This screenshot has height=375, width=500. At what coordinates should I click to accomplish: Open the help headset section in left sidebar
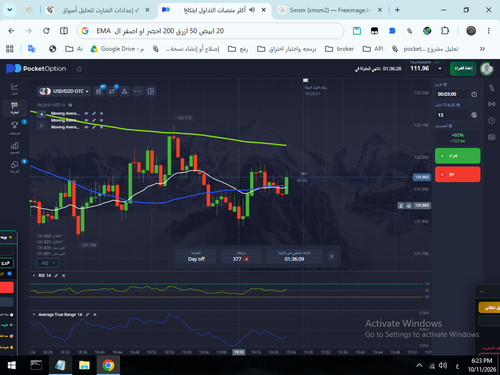coord(14,166)
